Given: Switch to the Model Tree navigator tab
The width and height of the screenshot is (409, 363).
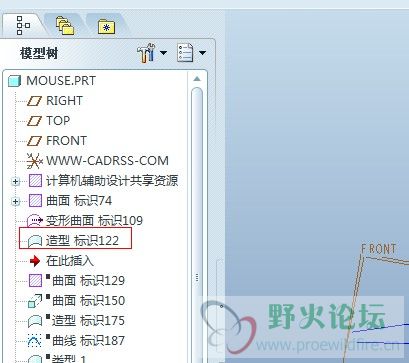Looking at the screenshot, I should pyautogui.click(x=23, y=26).
